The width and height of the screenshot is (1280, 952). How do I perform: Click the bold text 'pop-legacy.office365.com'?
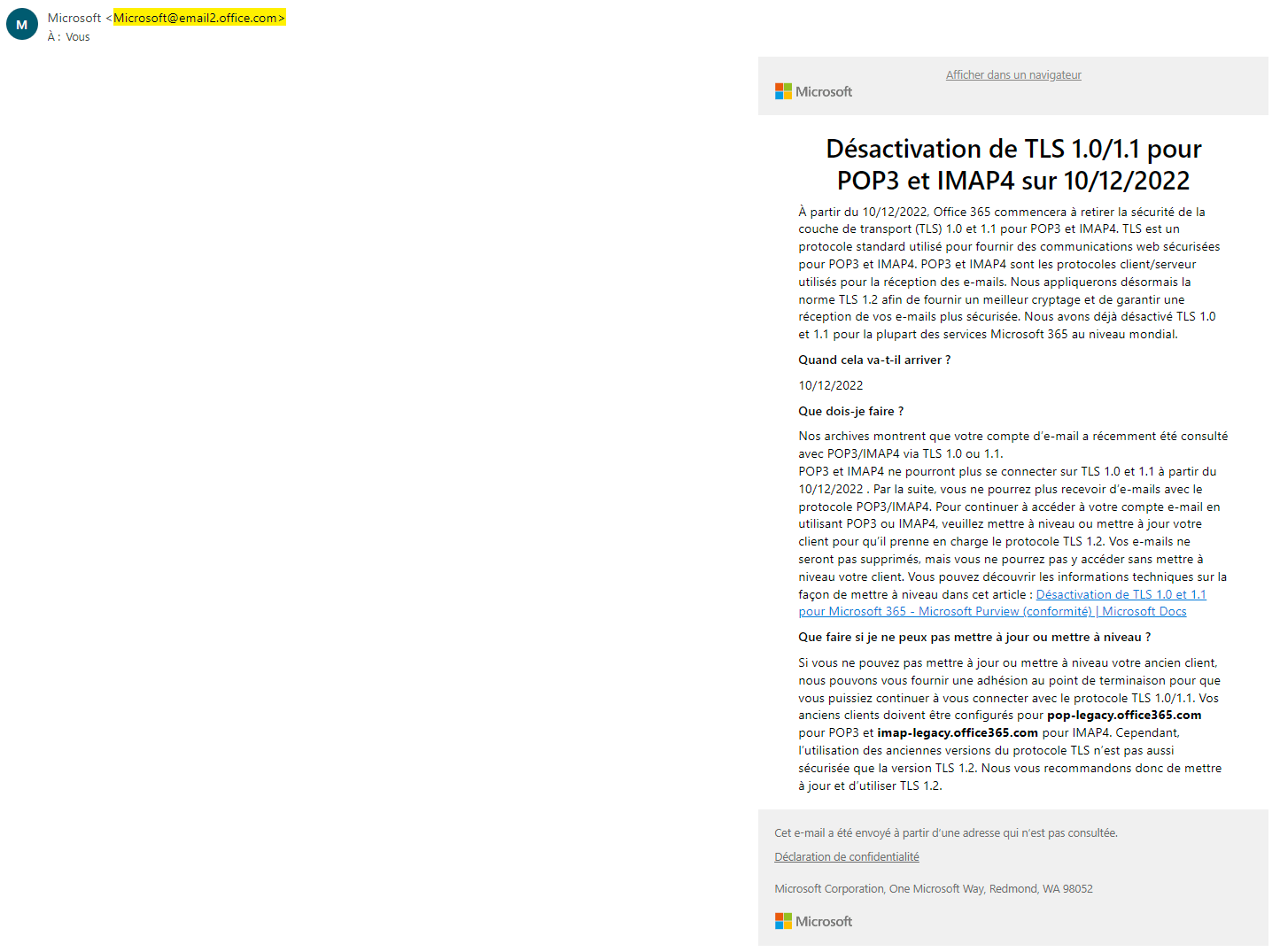1124,715
